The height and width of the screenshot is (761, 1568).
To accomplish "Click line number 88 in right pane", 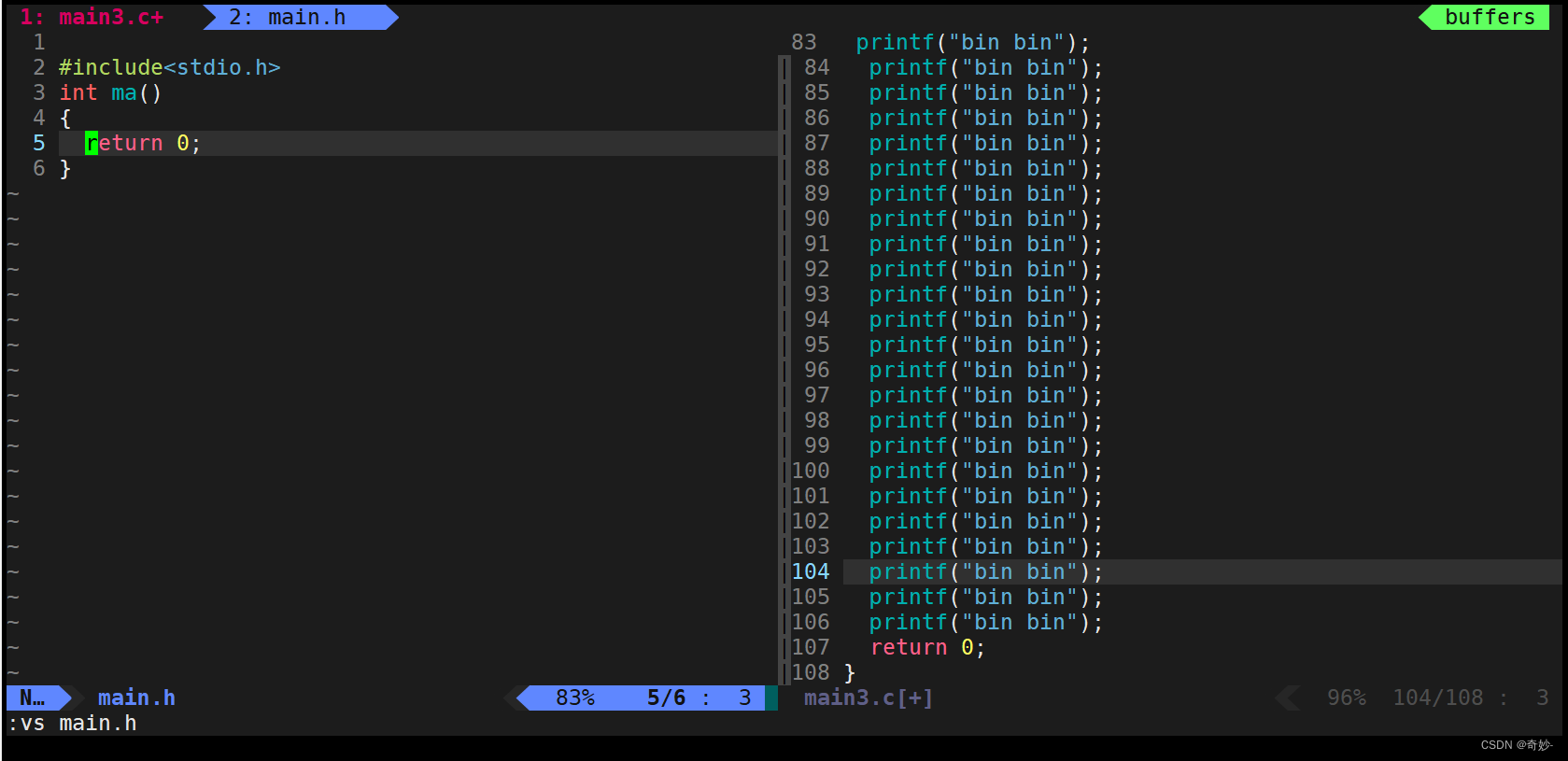I will (816, 168).
